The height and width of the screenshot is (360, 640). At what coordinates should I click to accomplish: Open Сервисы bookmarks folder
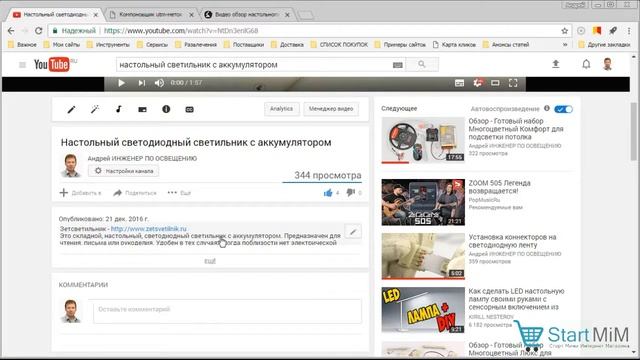pyautogui.click(x=152, y=44)
